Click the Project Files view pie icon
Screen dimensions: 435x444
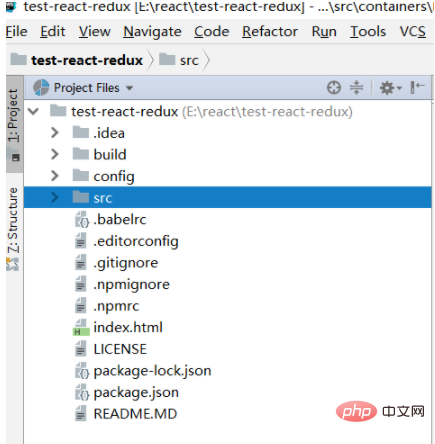pos(41,88)
